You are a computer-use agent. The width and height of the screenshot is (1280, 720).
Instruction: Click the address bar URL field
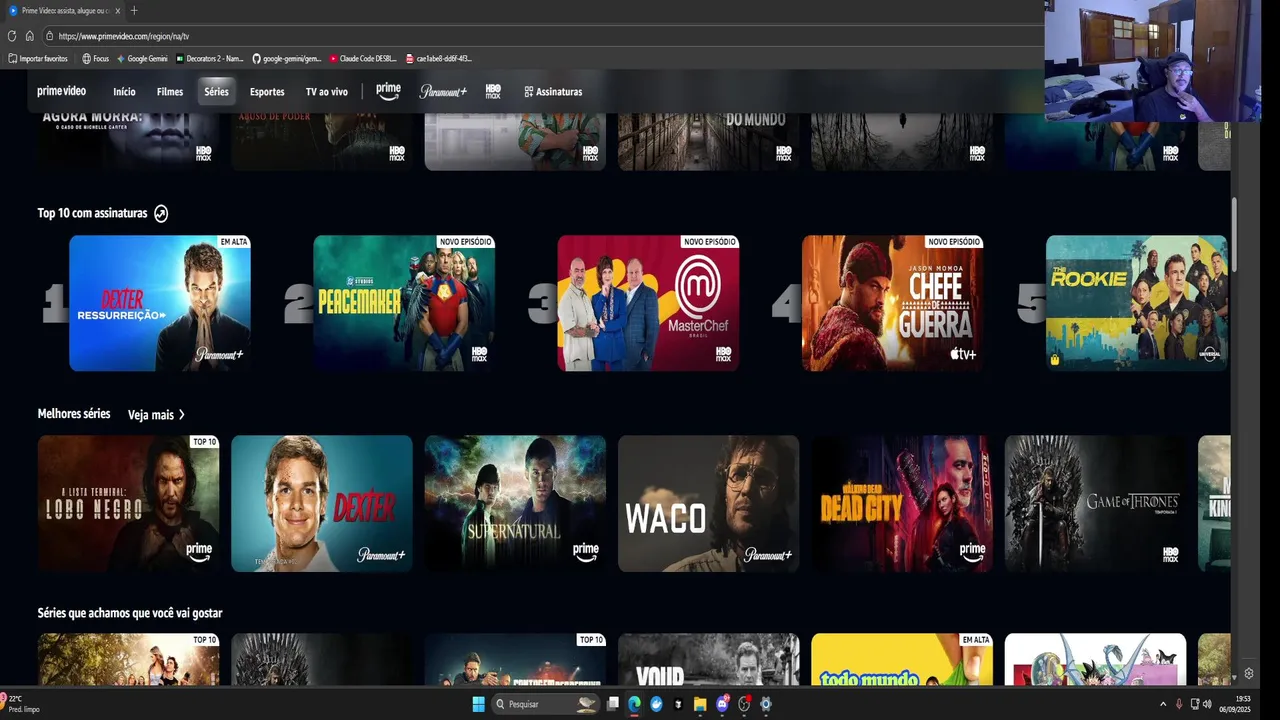[540, 36]
